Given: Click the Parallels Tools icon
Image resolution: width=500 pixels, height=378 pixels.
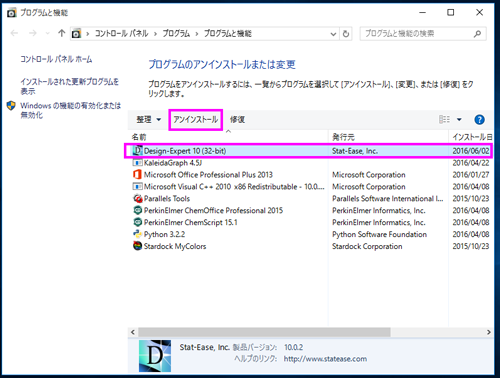Looking at the screenshot, I should point(137,198).
